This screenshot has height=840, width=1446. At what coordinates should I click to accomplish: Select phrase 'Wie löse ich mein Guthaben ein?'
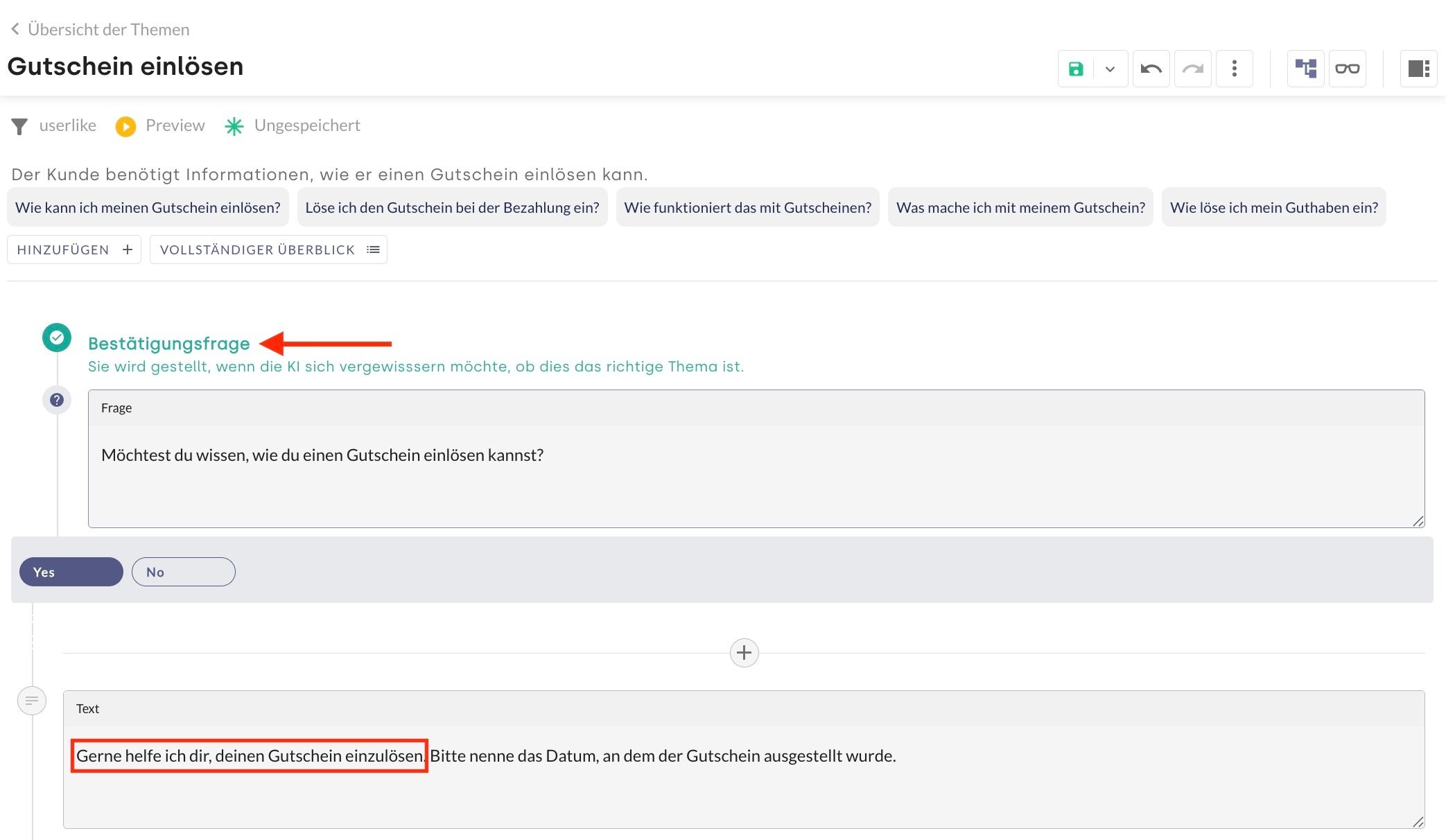pos(1273,207)
